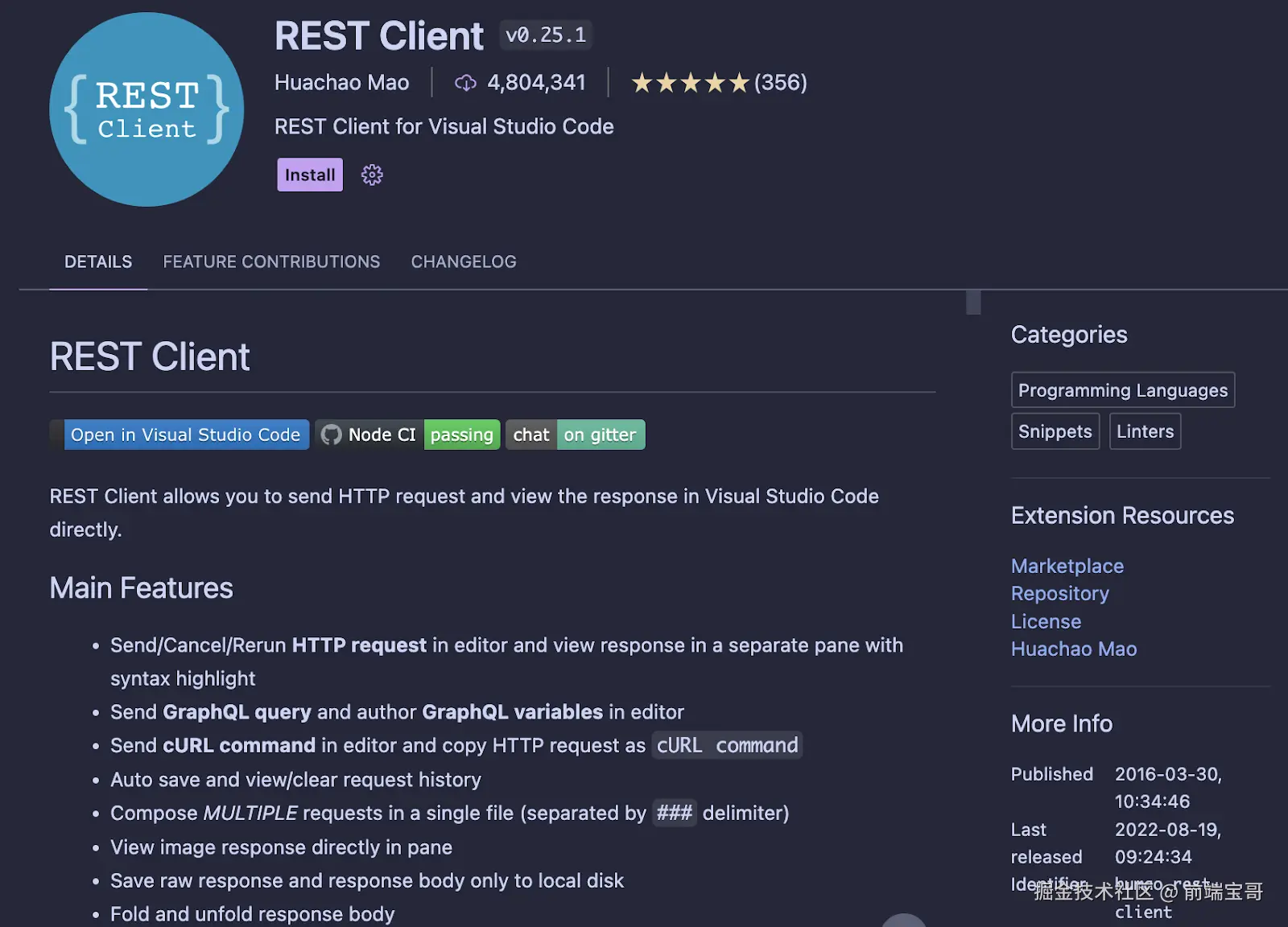Open the chat on gitter badge
1288x927 pixels.
coord(575,435)
